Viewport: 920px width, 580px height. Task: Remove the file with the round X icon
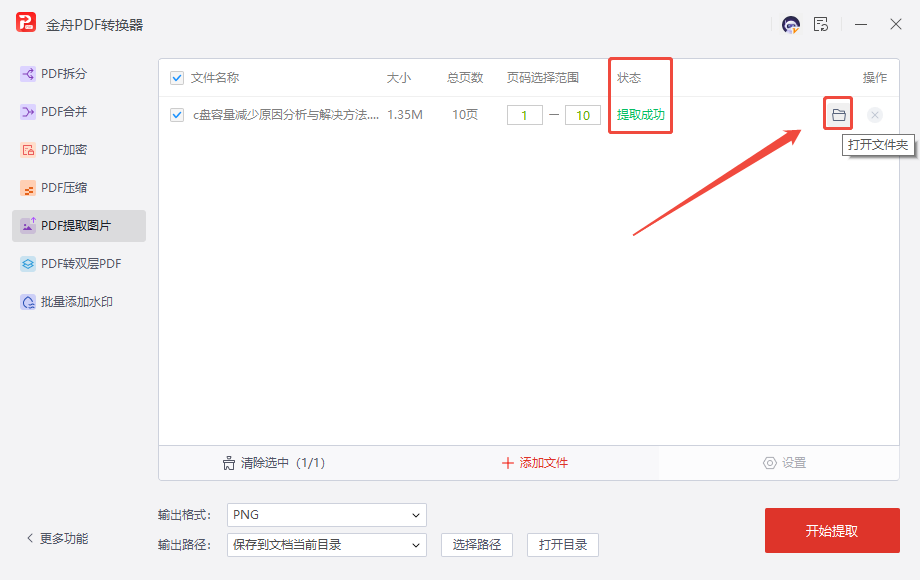pos(874,115)
